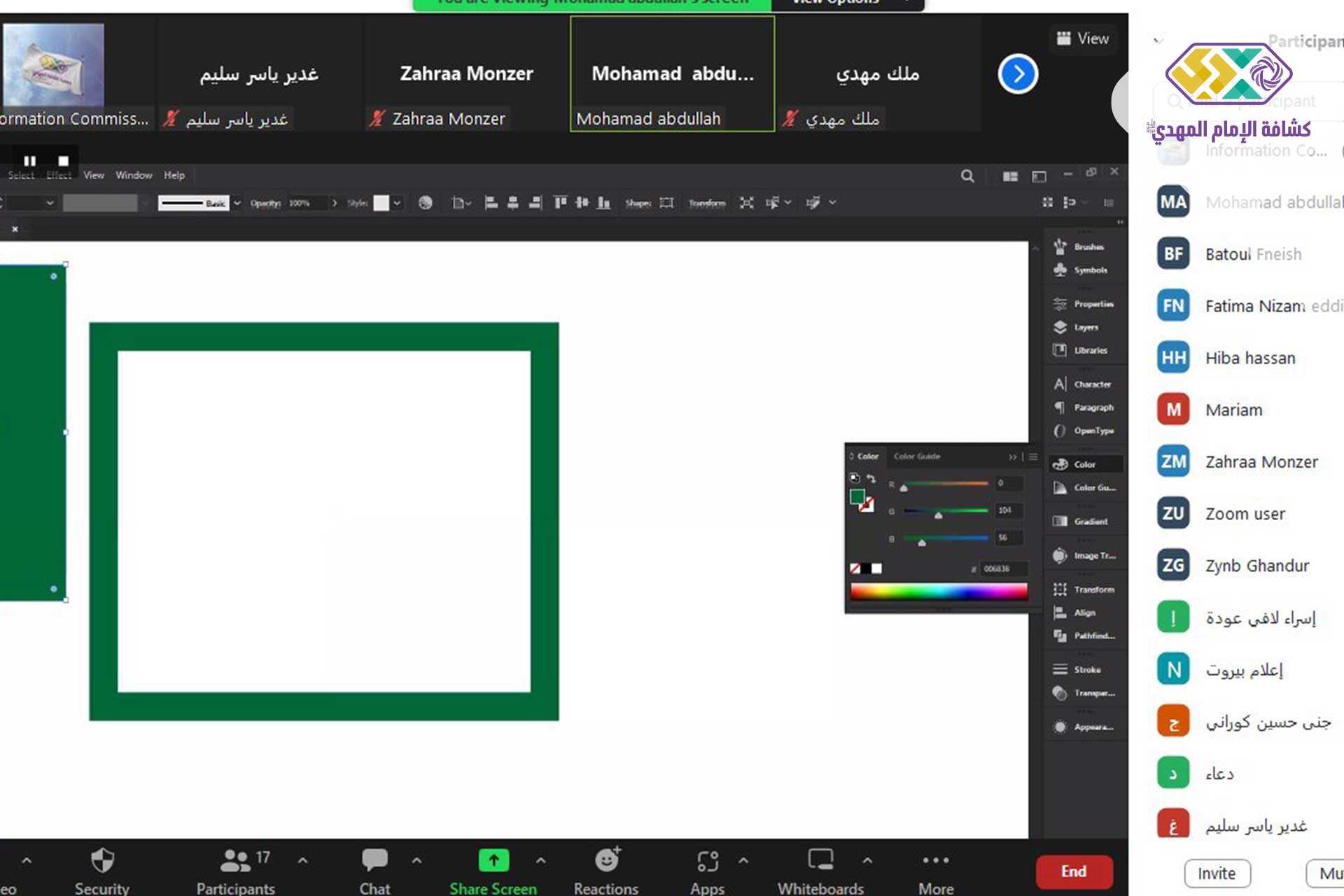Click the red End button
This screenshot has height=896, width=1344.
pos(1073,871)
